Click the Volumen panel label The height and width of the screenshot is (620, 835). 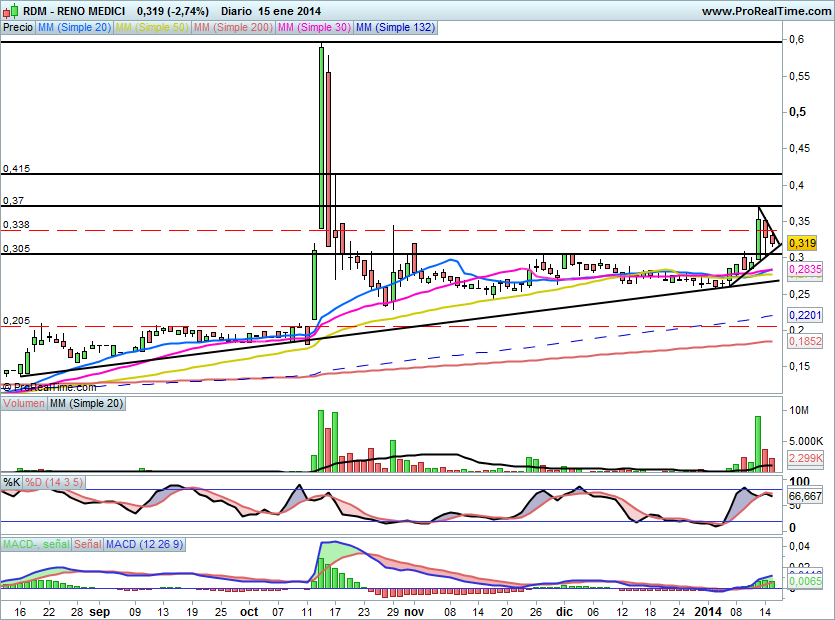pos(23,403)
